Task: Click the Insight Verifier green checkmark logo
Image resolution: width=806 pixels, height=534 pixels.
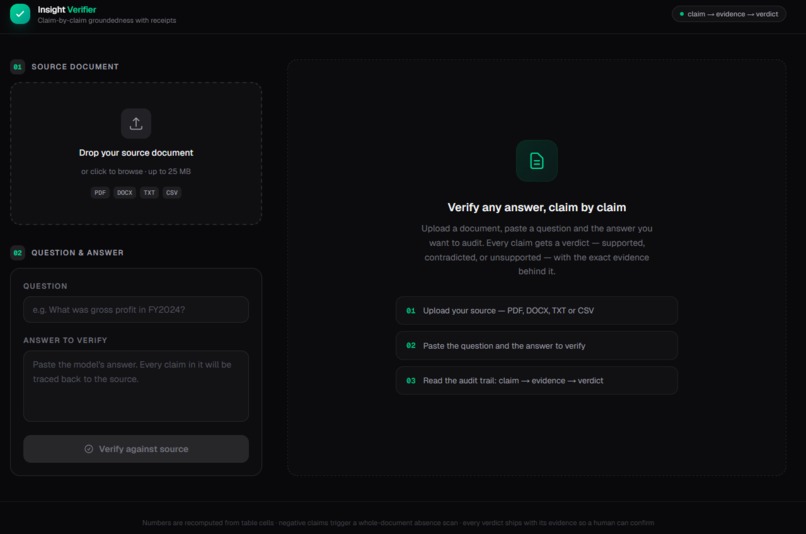Action: [20, 14]
